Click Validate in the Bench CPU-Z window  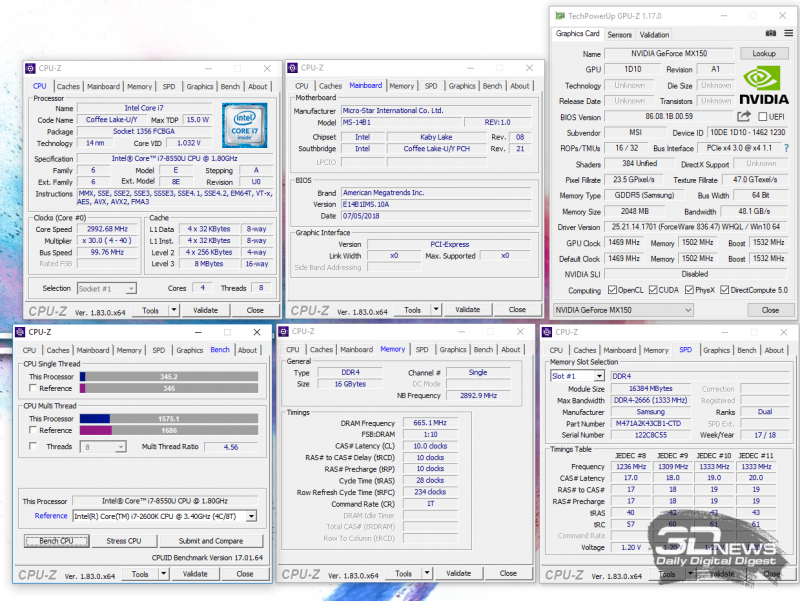tap(195, 574)
